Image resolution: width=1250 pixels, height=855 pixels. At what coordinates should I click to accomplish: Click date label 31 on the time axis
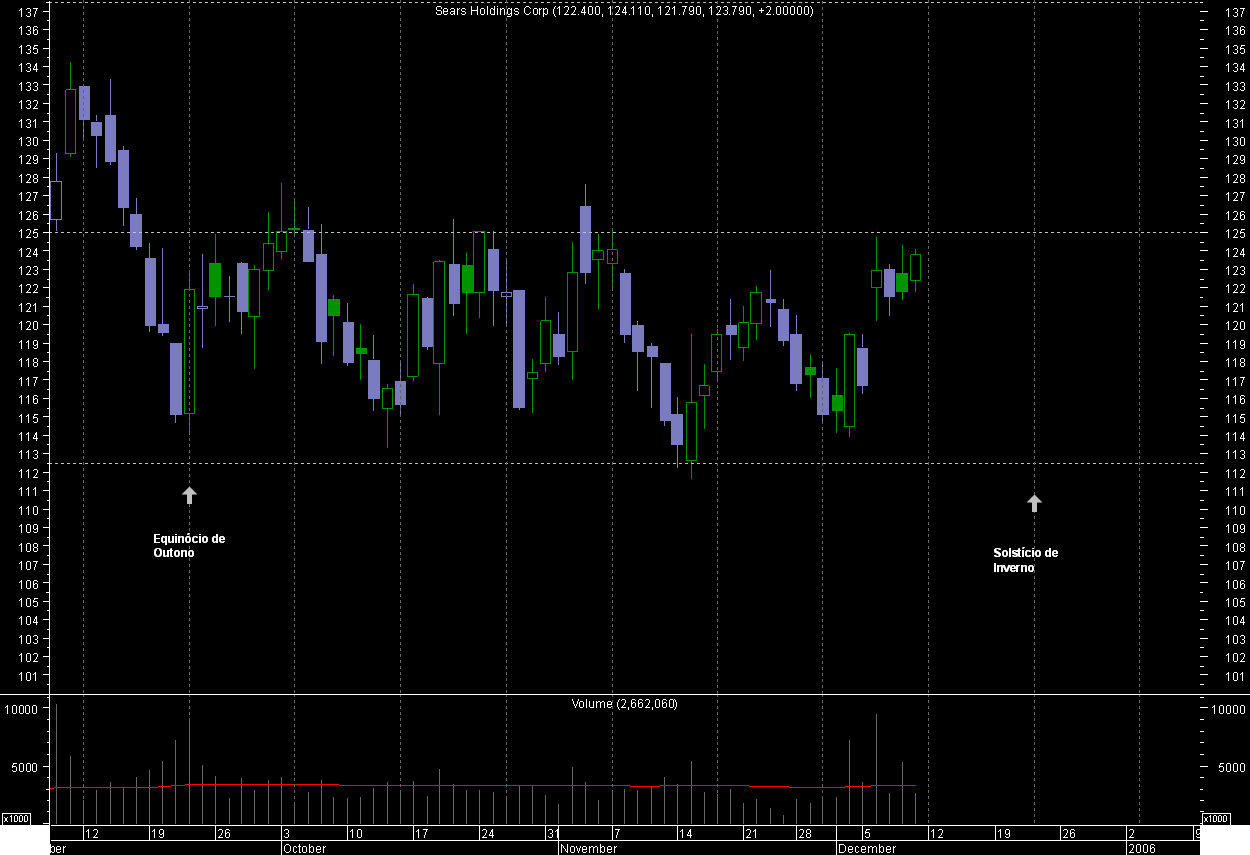(553, 833)
